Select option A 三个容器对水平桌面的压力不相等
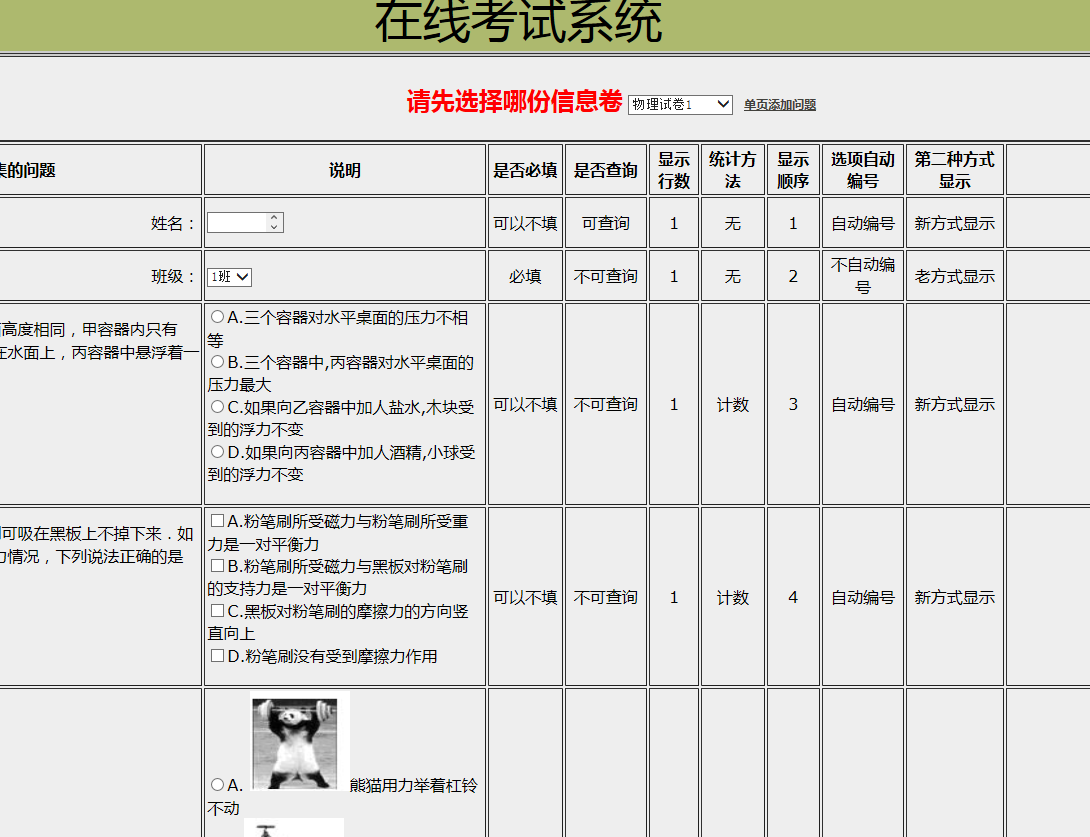 click(x=218, y=317)
